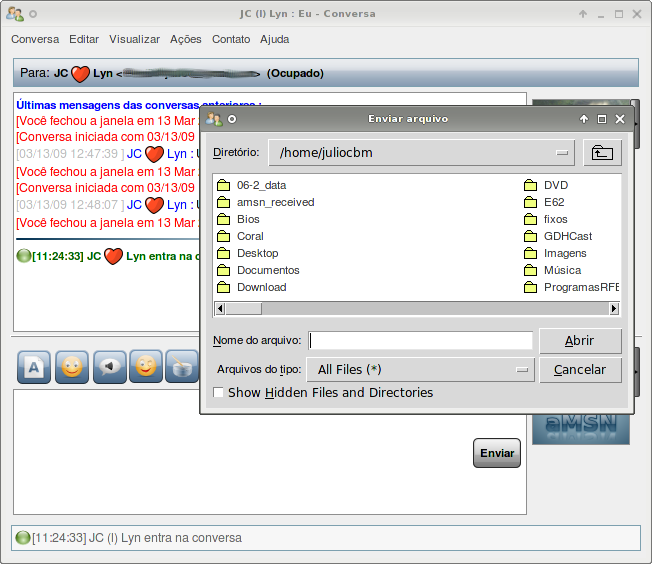The image size is (652, 564).
Task: Click the Enviar button in chat window
Action: tap(497, 453)
